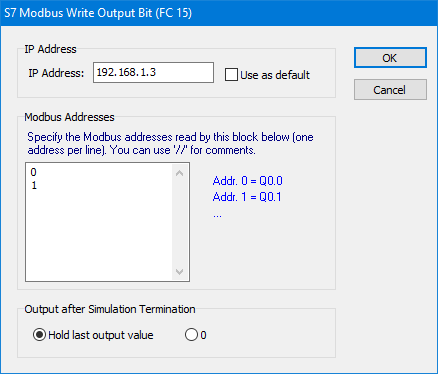Click the Hold last output value label

[101, 335]
